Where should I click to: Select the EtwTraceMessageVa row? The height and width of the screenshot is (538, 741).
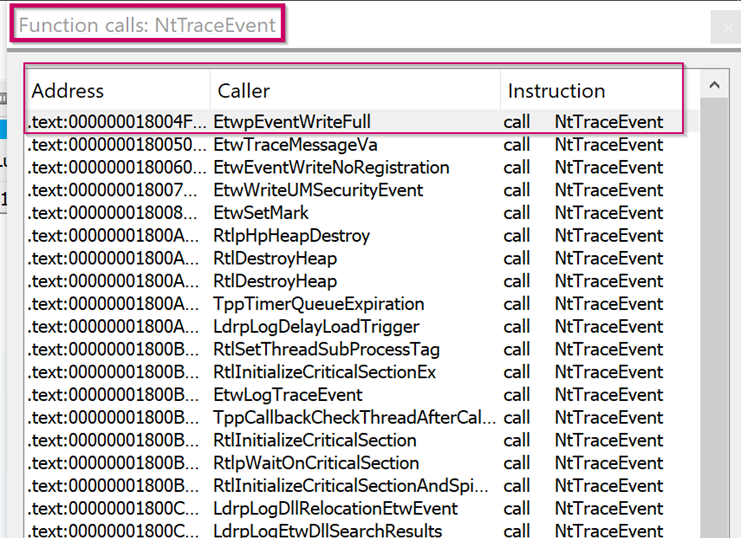click(296, 145)
